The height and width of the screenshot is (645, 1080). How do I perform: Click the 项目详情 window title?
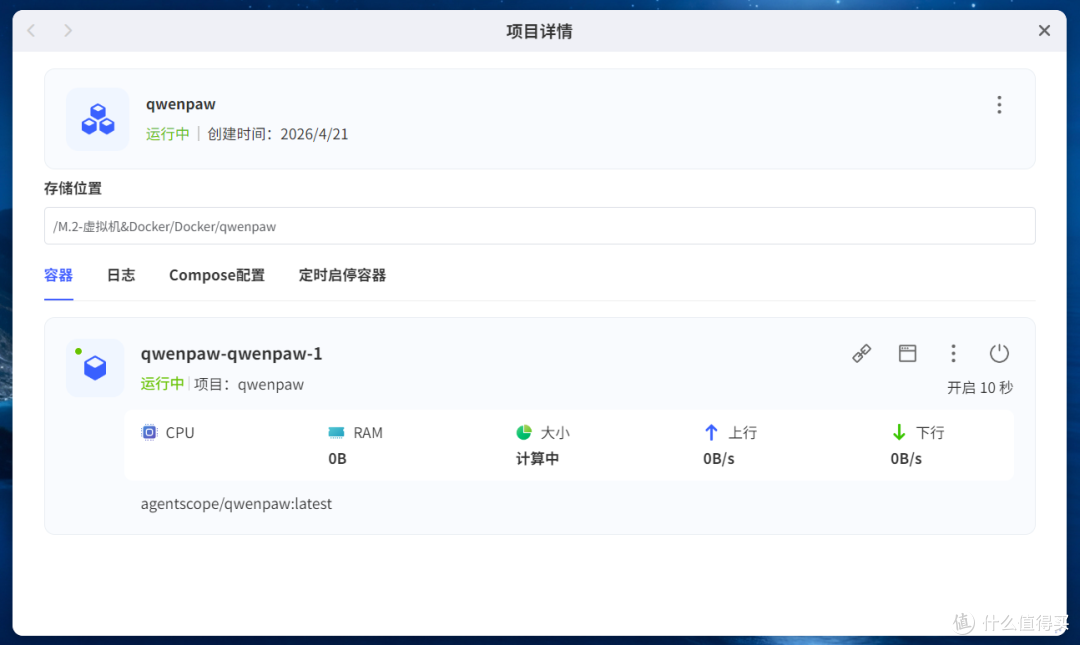[x=539, y=31]
